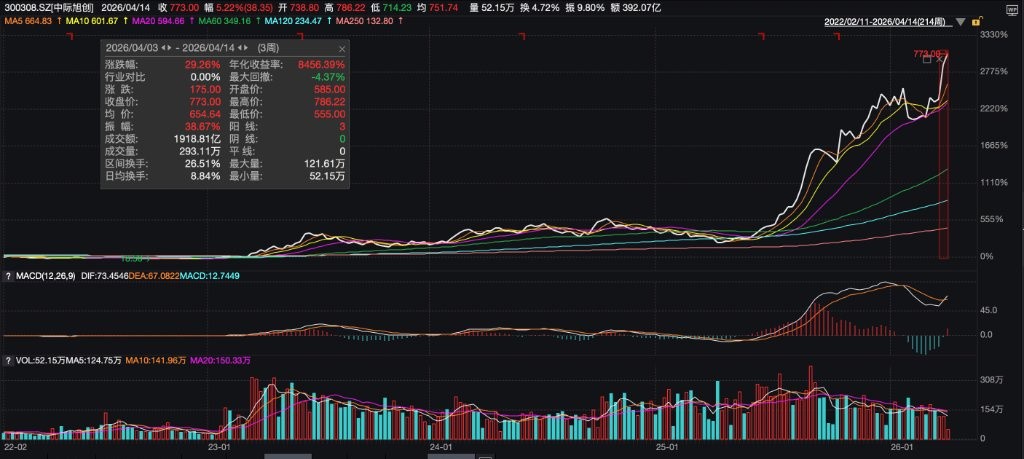This screenshot has height=459, width=1024.
Task: Select the MA60 349.16 indicator label
Action: pos(225,21)
